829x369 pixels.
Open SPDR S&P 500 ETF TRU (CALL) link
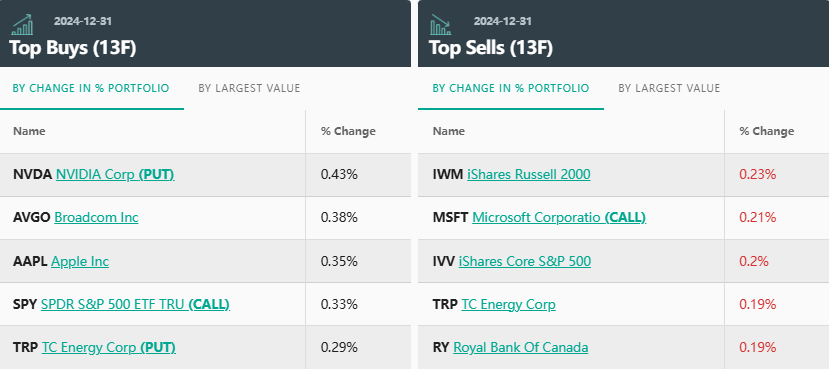(135, 305)
